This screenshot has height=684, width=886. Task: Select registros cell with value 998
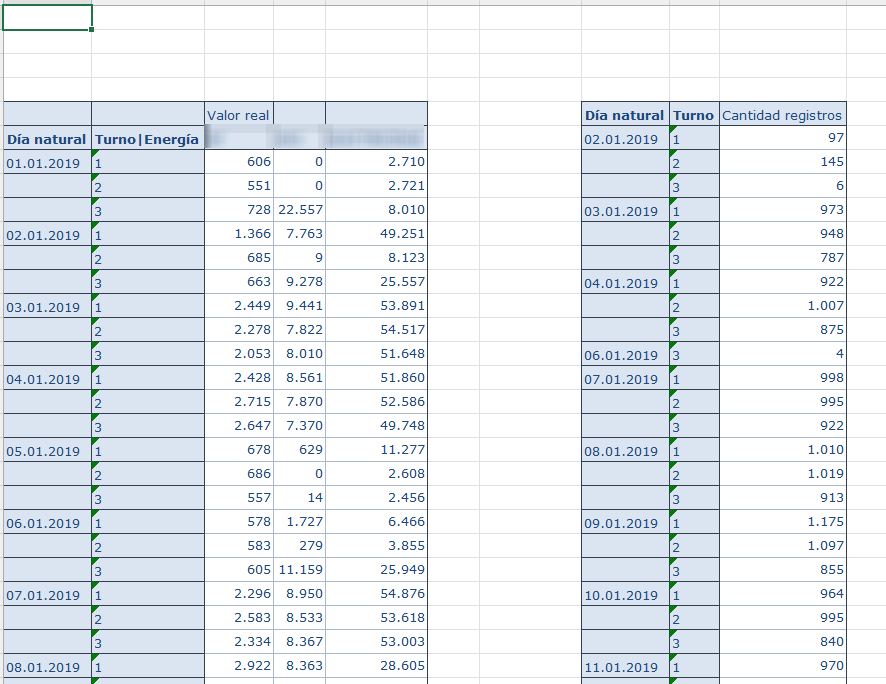pyautogui.click(x=783, y=377)
